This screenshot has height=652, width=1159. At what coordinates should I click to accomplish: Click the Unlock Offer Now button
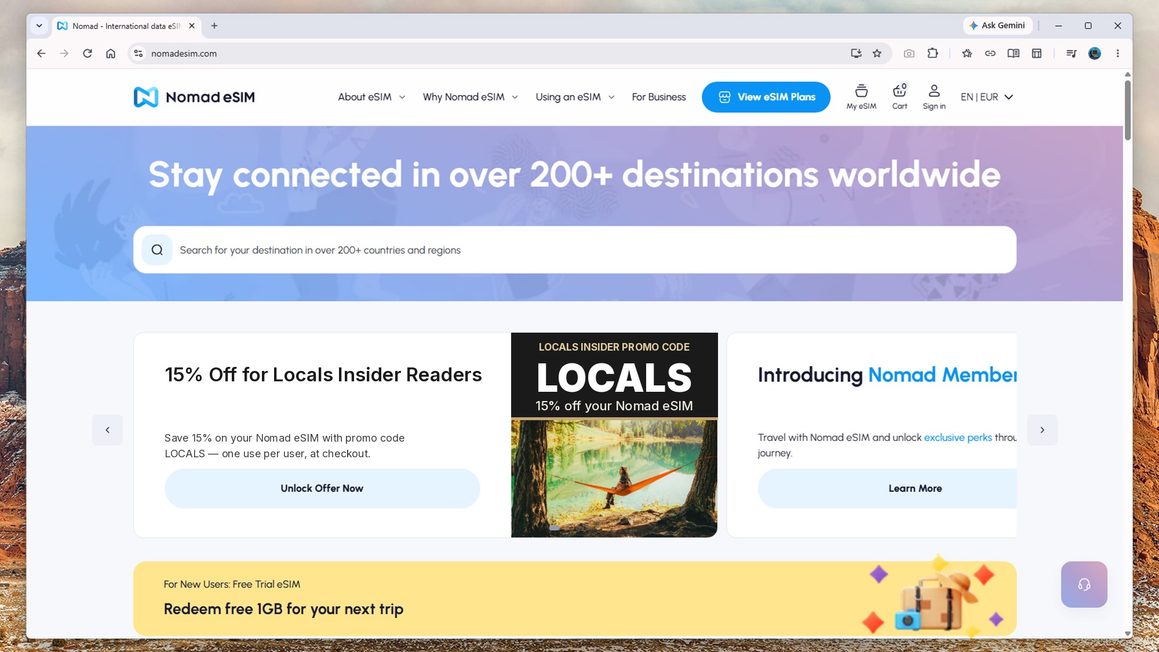pos(322,488)
